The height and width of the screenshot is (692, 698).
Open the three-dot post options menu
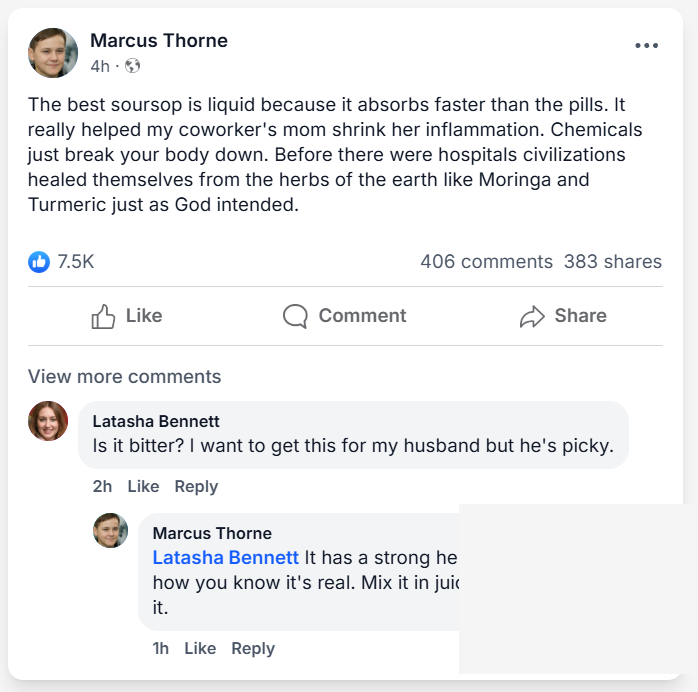[x=646, y=46]
